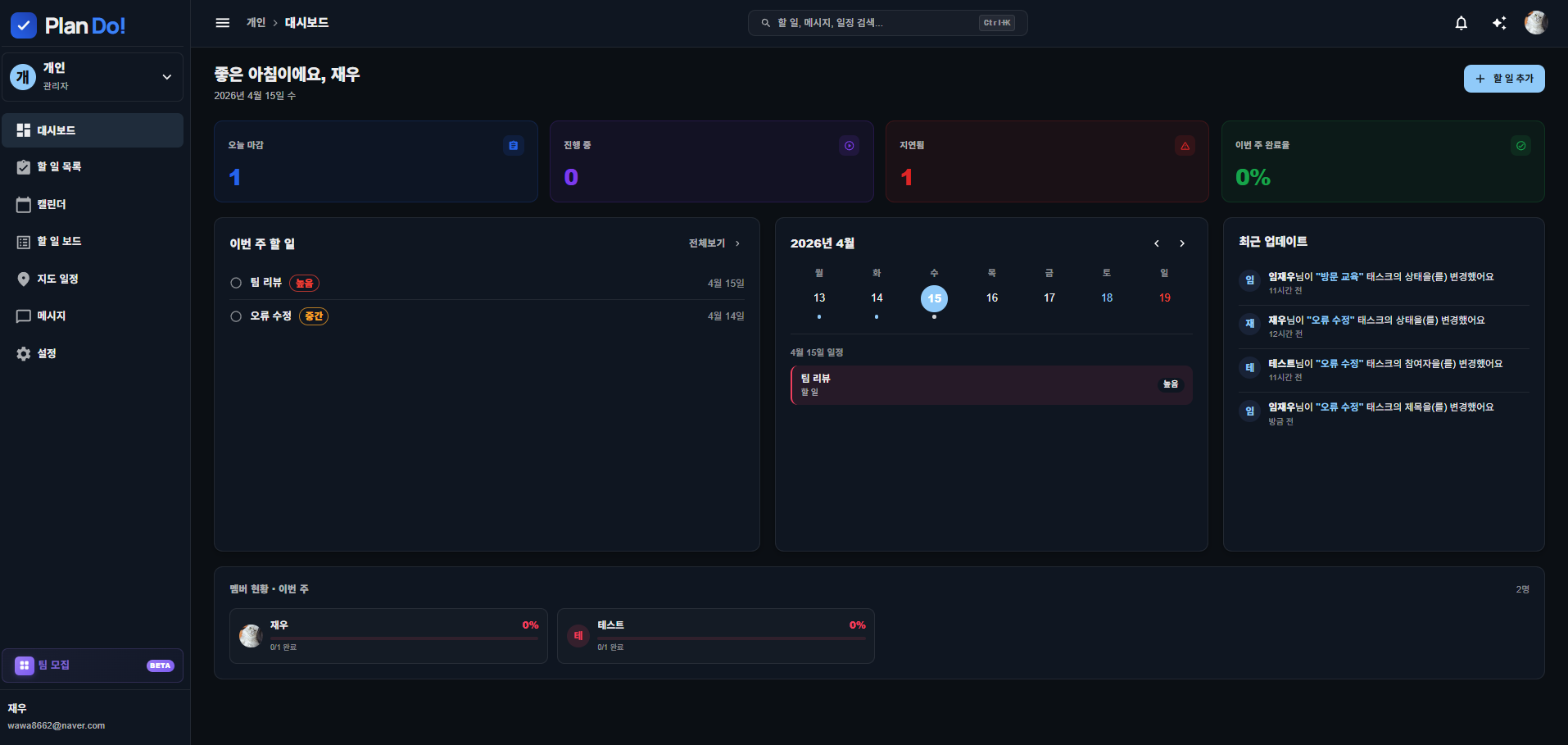Click the 이번 주 완료율 check circle icon
1568x745 pixels.
[x=1520, y=145]
